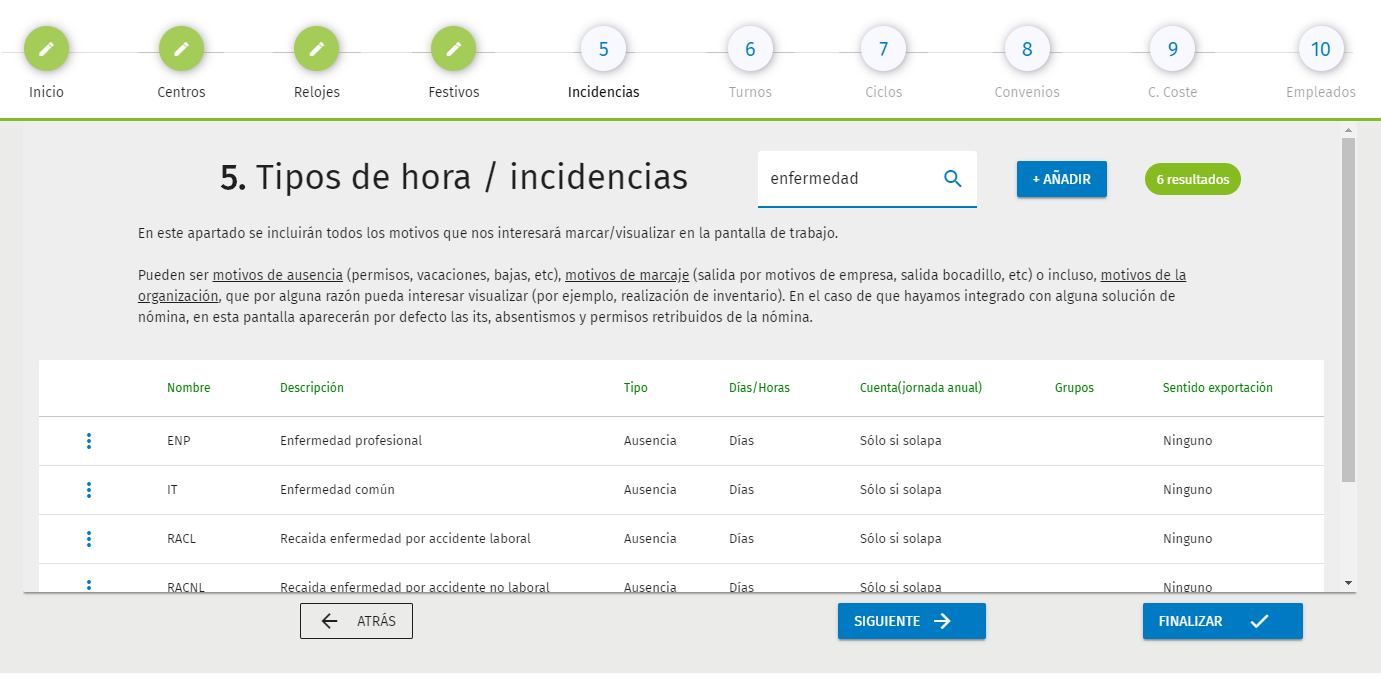Click the Ciclos step label
Screen dimensions: 1381x694
pos(883,92)
